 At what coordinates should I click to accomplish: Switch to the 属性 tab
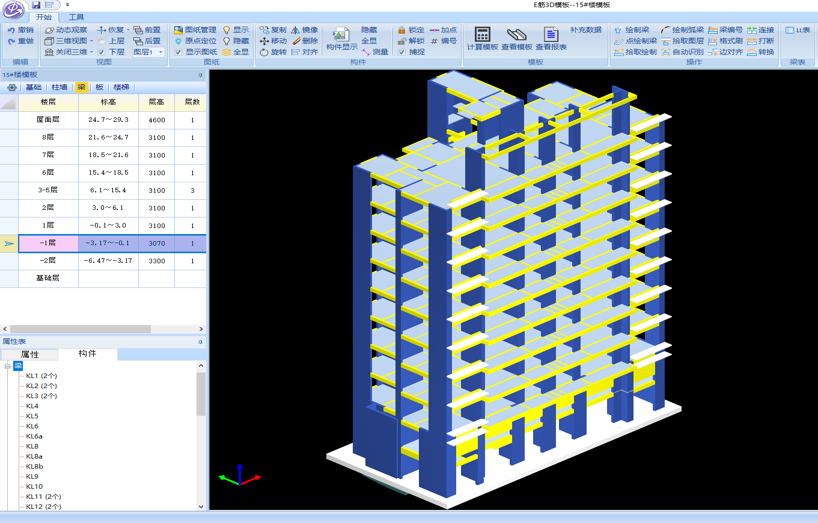pyautogui.click(x=30, y=354)
